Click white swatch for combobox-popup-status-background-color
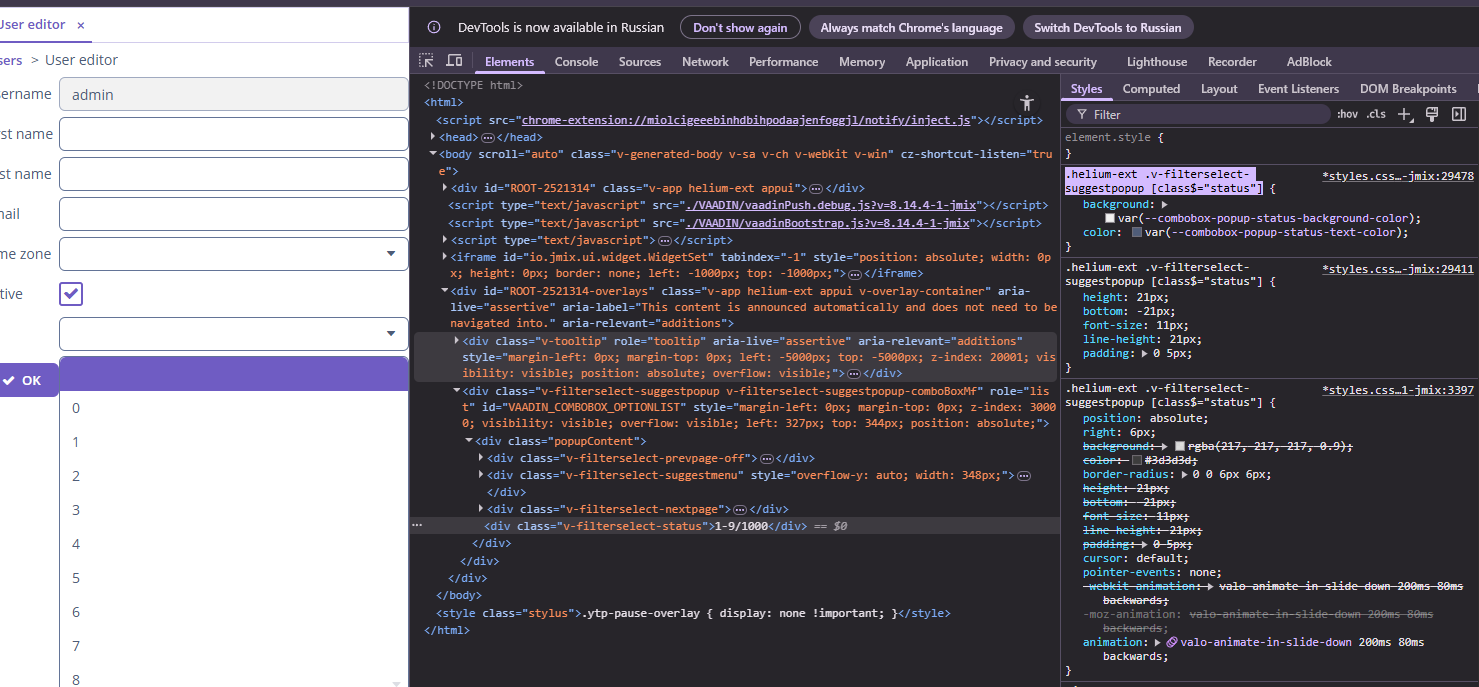This screenshot has height=687, width=1479. pyautogui.click(x=1110, y=218)
